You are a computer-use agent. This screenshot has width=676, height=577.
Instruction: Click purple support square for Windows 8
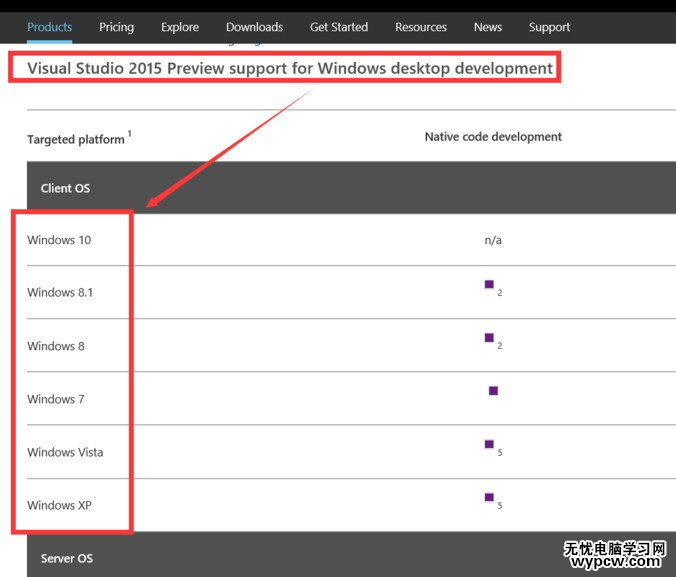(489, 337)
